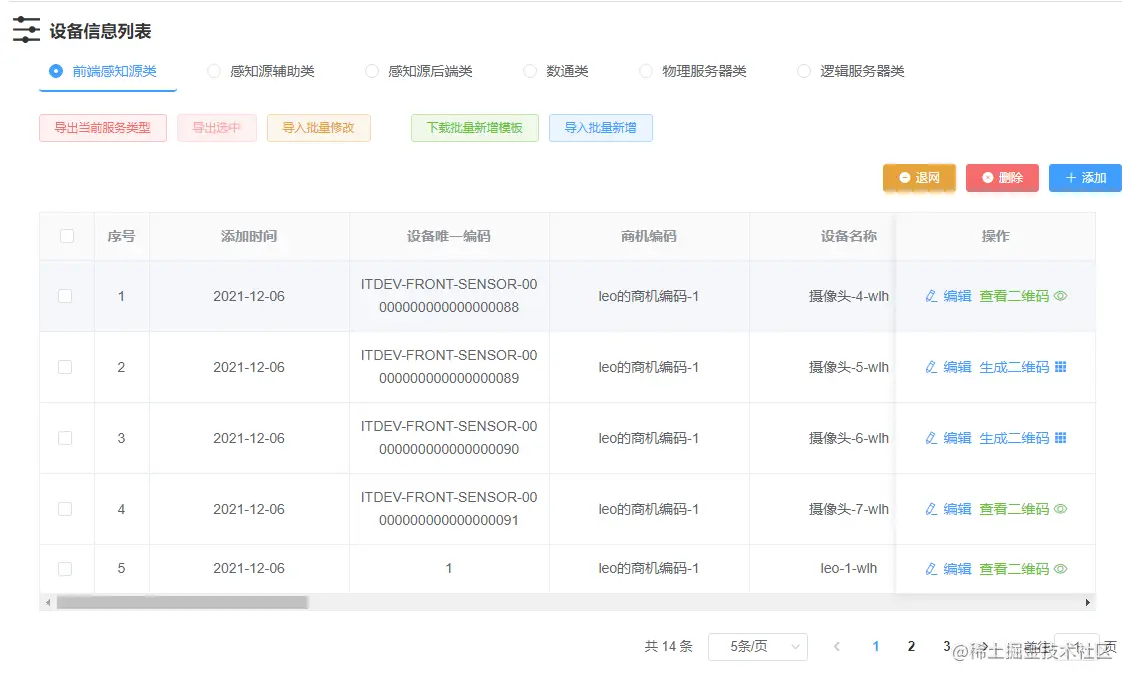Check the box for row 3
Screen dimensions: 1133x682
click(x=65, y=438)
